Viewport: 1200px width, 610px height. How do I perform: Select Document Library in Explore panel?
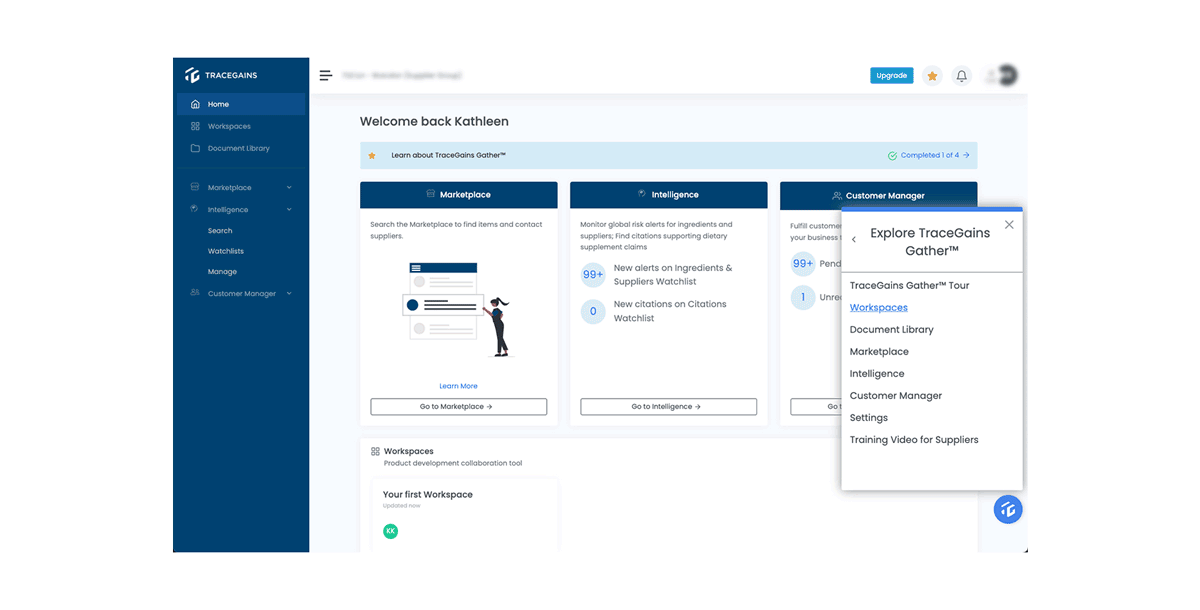(x=892, y=329)
